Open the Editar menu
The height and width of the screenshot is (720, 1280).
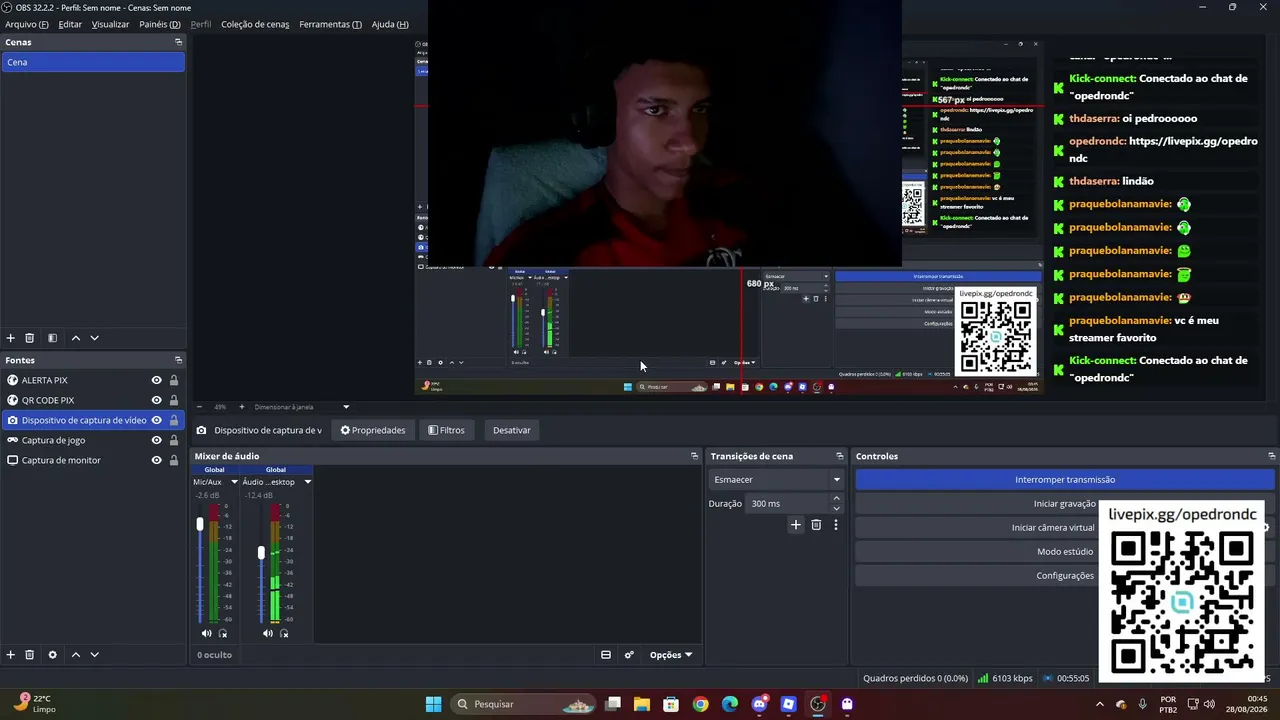click(x=70, y=24)
